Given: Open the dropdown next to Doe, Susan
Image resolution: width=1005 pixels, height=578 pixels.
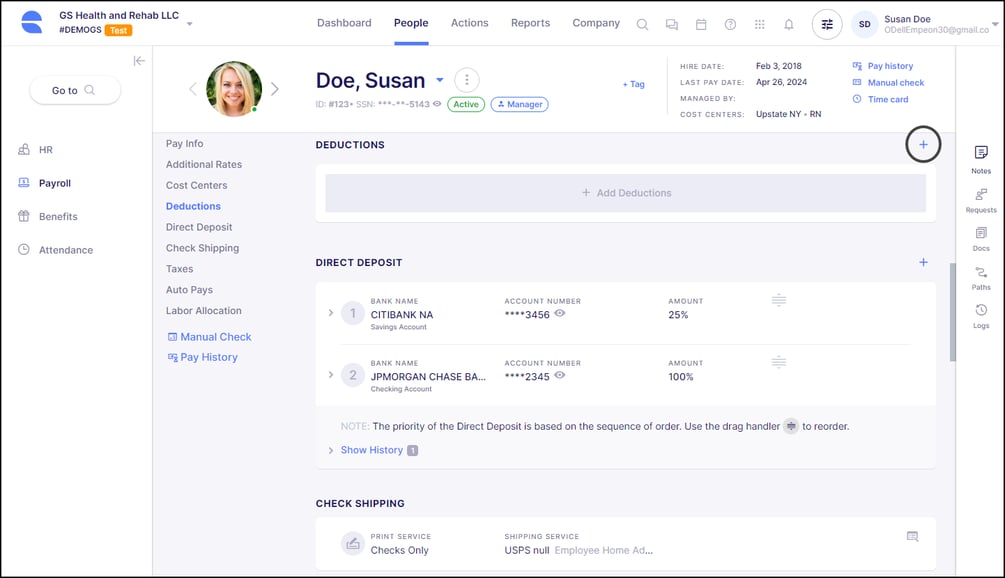Looking at the screenshot, I should [438, 80].
